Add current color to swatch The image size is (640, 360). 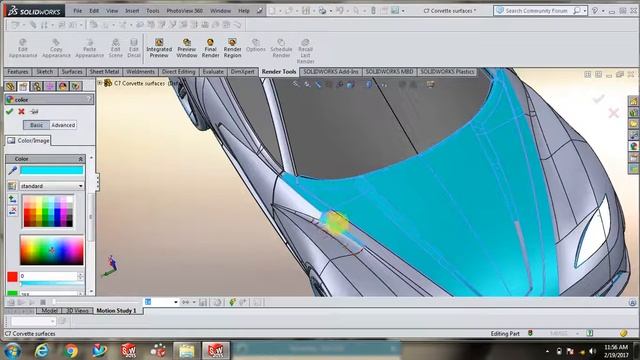pyautogui.click(x=12, y=199)
